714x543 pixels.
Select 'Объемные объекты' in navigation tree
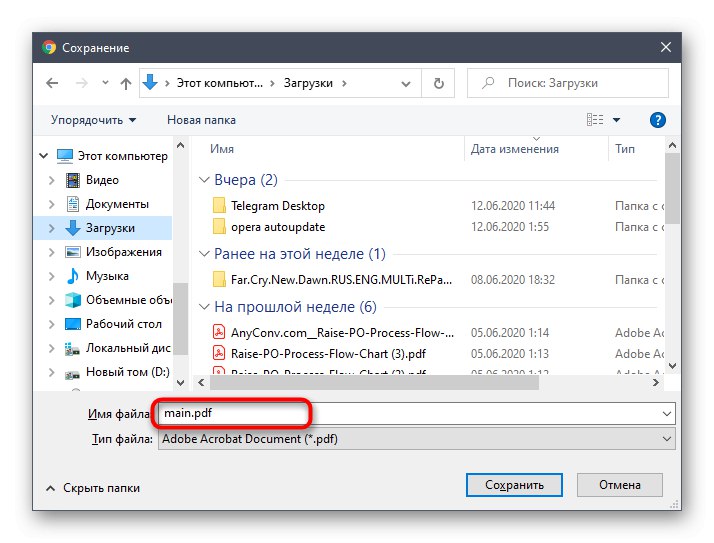click(128, 300)
